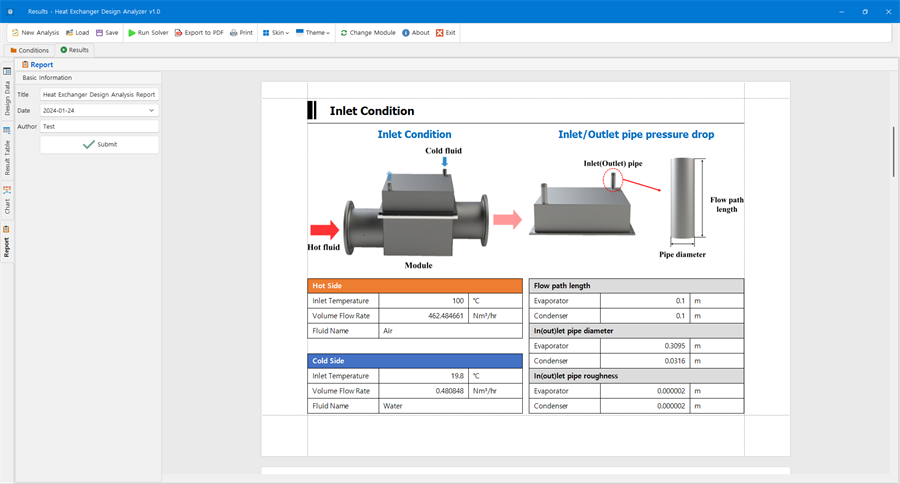Click Cold Side table header
This screenshot has height=484, width=900.
coord(415,361)
